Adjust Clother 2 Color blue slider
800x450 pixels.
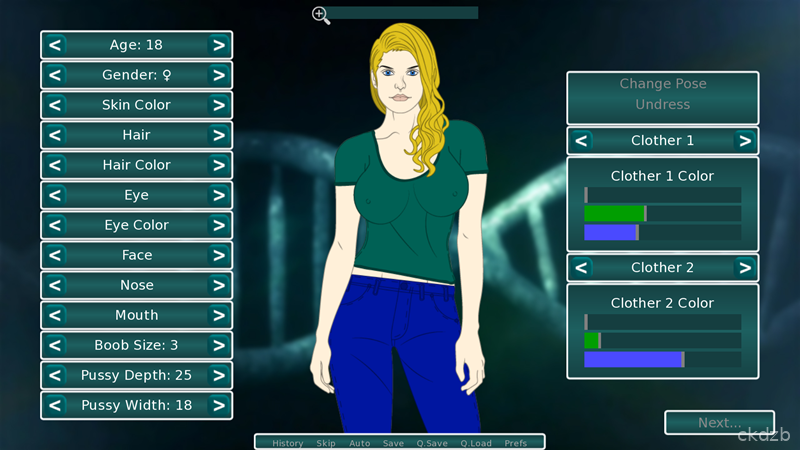click(x=663, y=360)
